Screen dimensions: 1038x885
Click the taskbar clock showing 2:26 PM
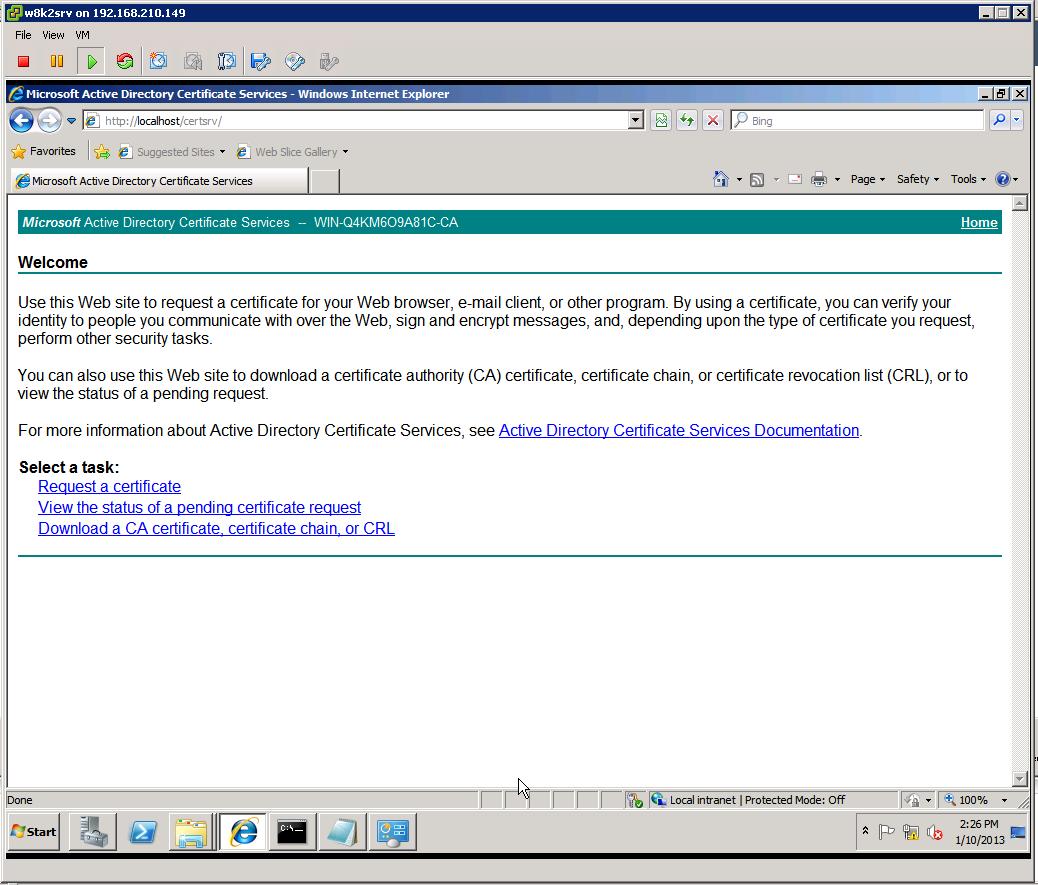pos(979,832)
